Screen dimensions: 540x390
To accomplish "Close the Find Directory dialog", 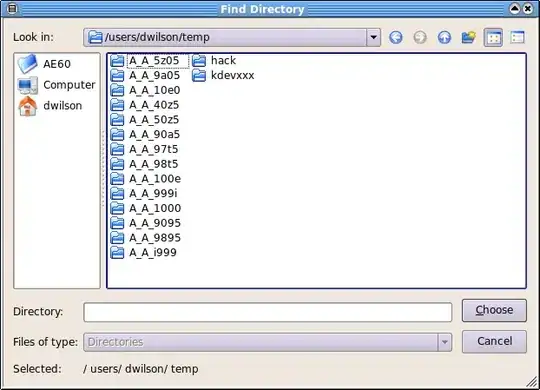I will coord(528,9).
